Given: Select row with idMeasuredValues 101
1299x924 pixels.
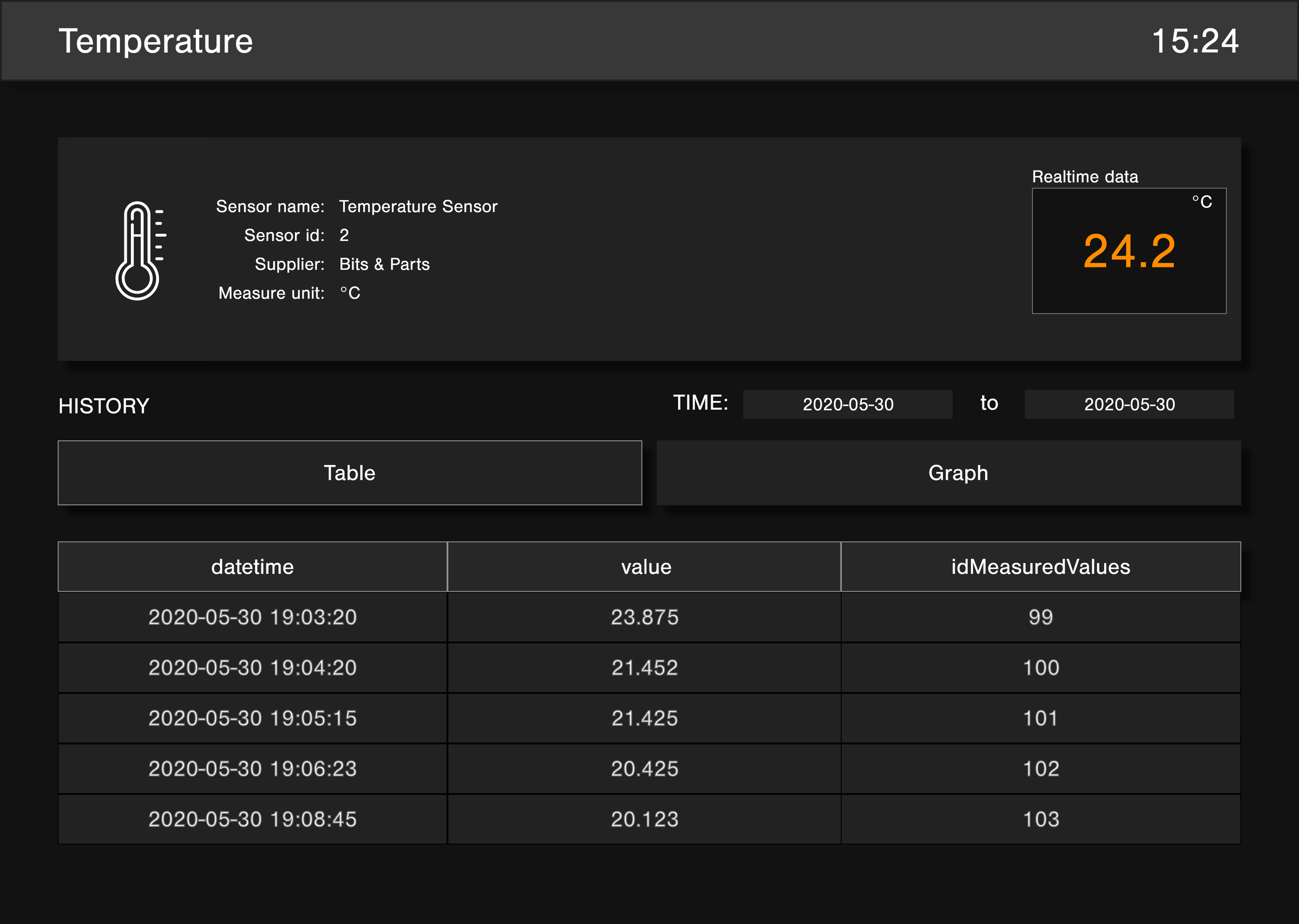Looking at the screenshot, I should (x=1040, y=718).
